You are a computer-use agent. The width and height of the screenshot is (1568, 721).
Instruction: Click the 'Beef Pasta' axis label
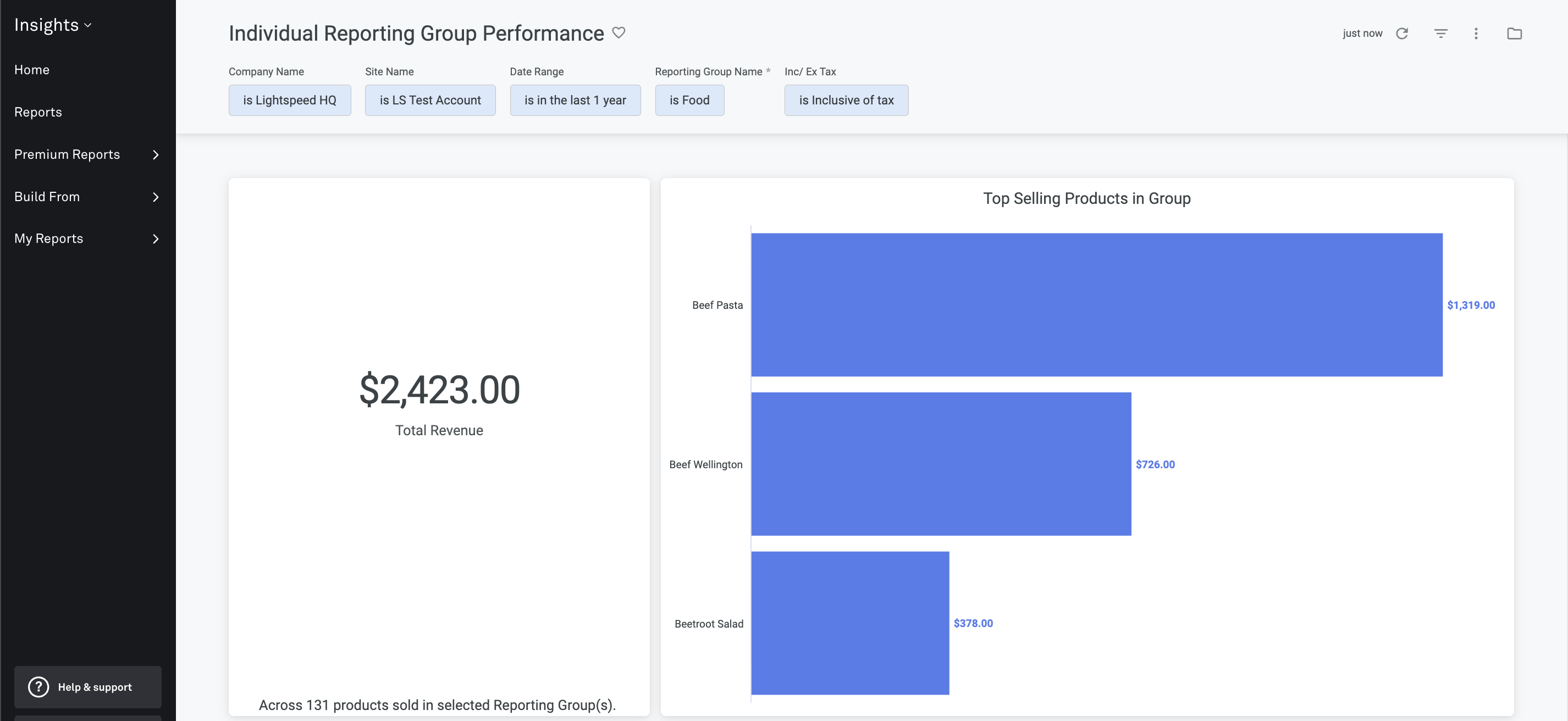717,305
